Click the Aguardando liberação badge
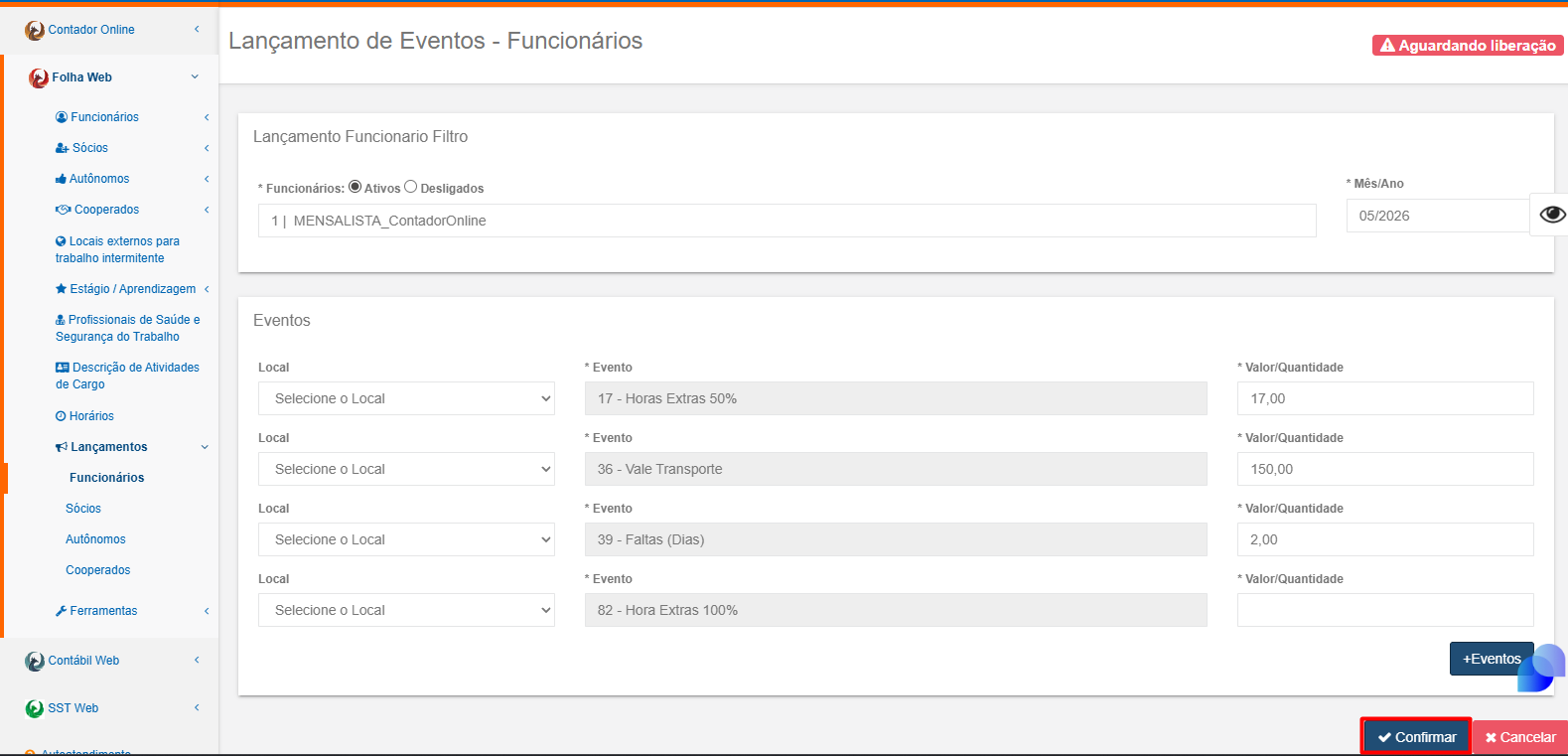The height and width of the screenshot is (756, 1568). point(1468,46)
